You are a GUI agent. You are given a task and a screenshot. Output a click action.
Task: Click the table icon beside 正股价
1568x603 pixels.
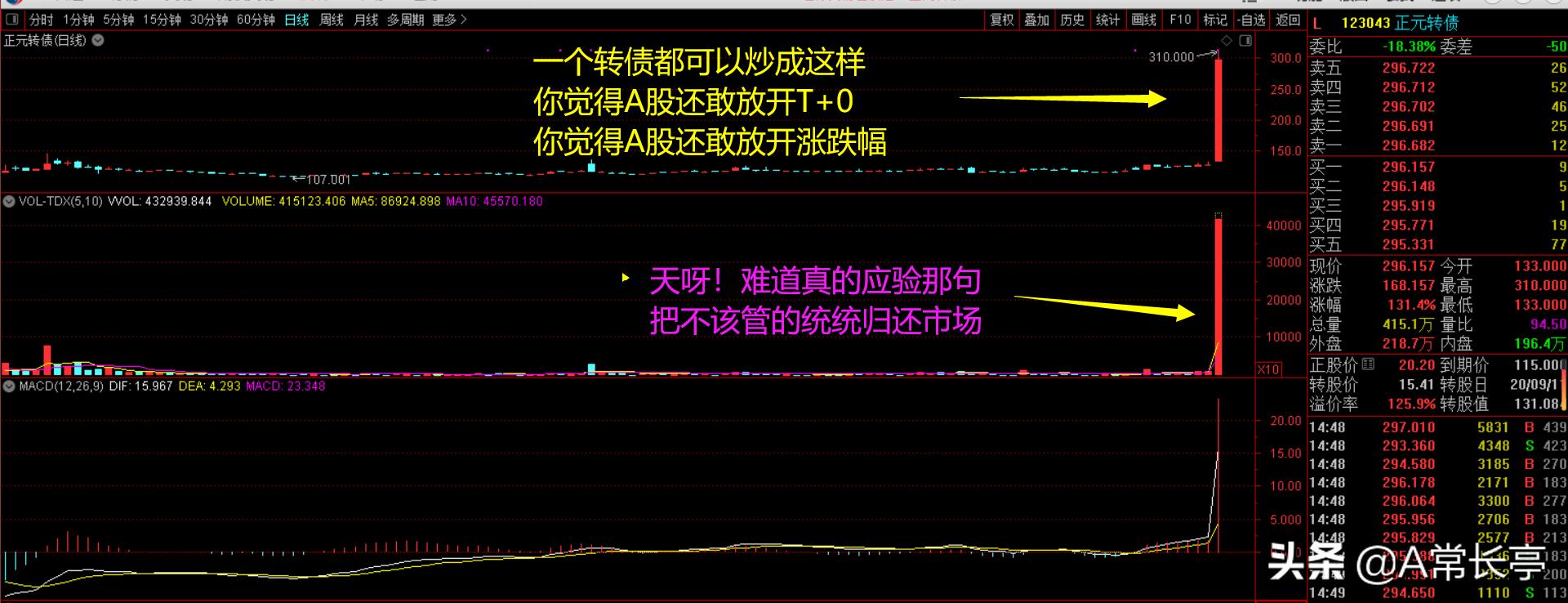pos(1368,364)
